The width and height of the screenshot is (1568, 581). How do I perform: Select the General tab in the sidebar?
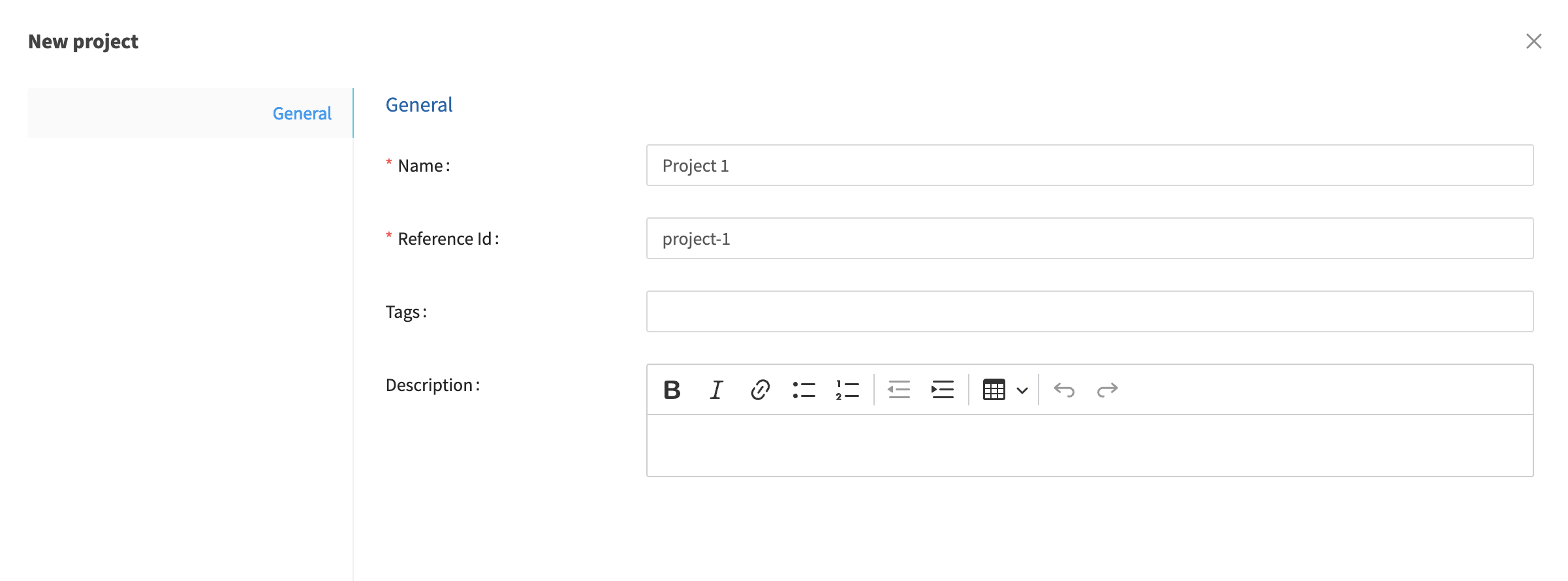[x=302, y=113]
